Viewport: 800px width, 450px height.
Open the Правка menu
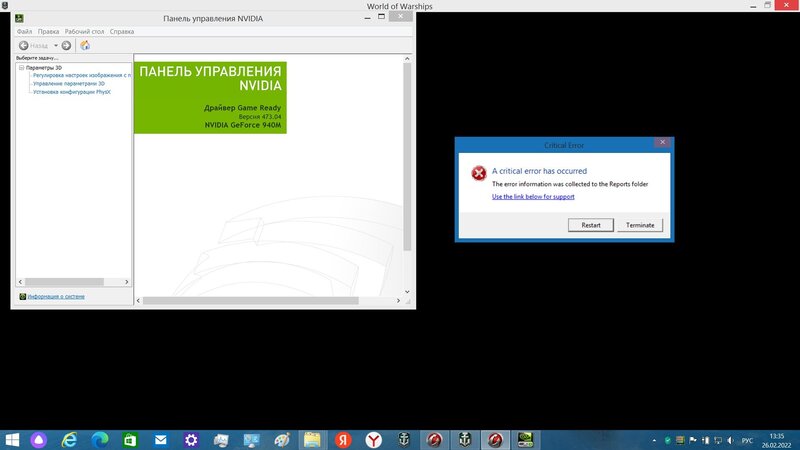[48, 32]
